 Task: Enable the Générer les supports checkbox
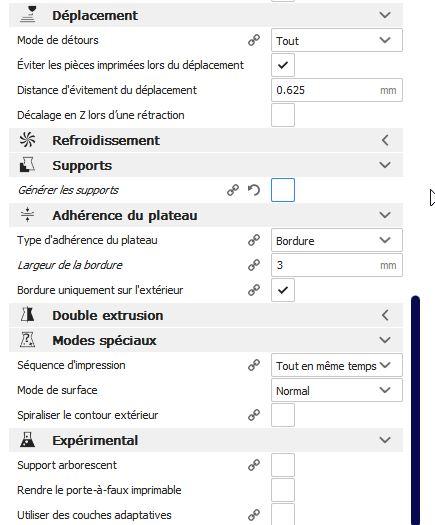pyautogui.click(x=283, y=190)
